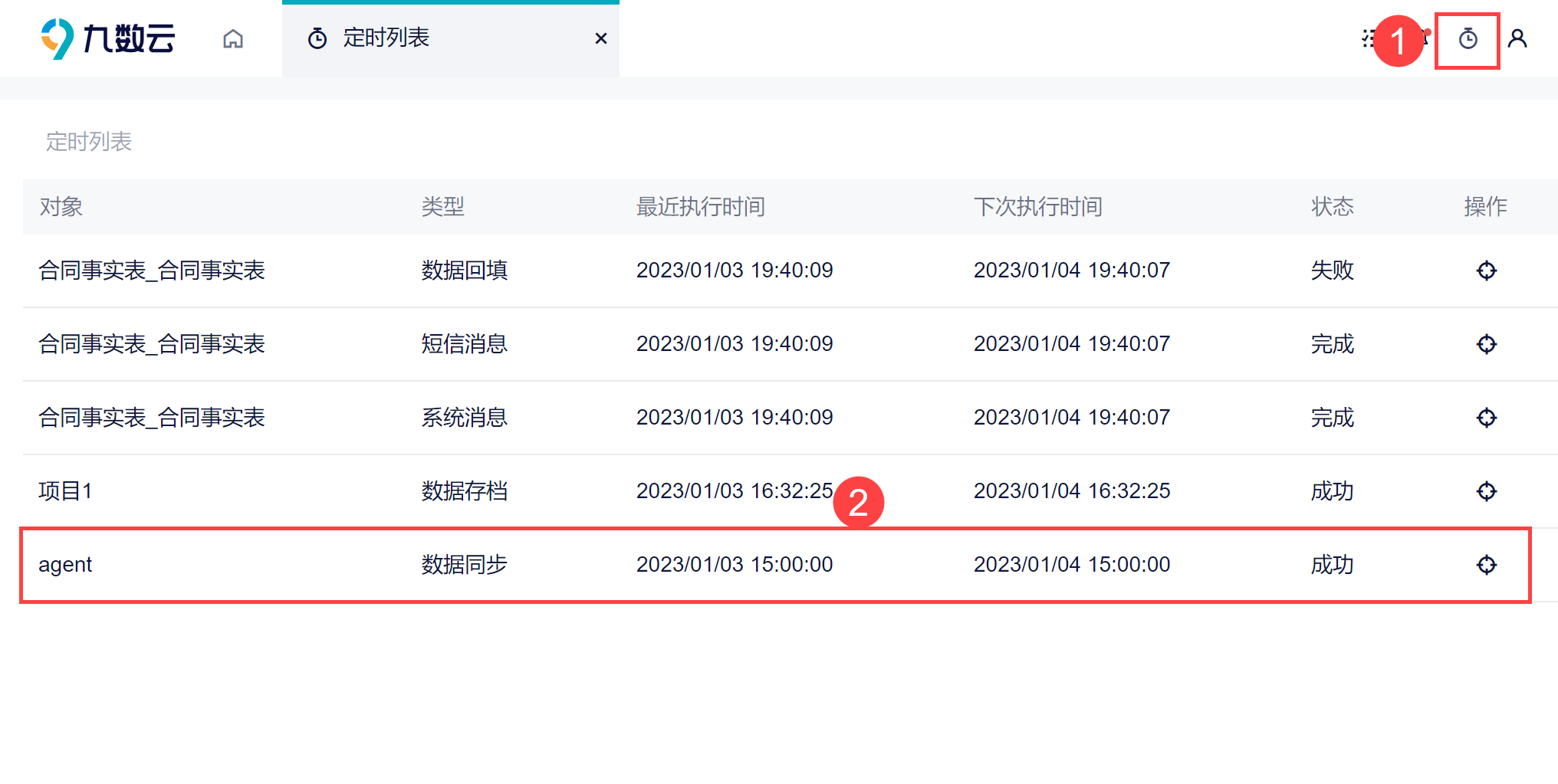Switch to the 定时列表 tab
The width and height of the screenshot is (1558, 784).
(x=451, y=38)
